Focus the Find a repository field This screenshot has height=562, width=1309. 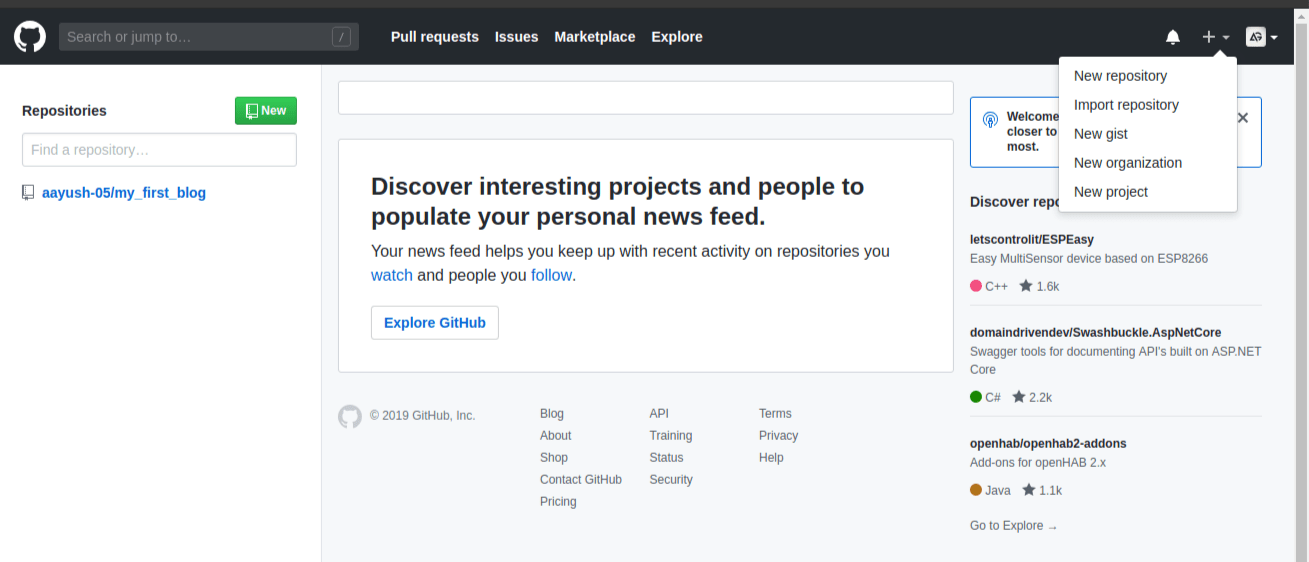(x=159, y=150)
